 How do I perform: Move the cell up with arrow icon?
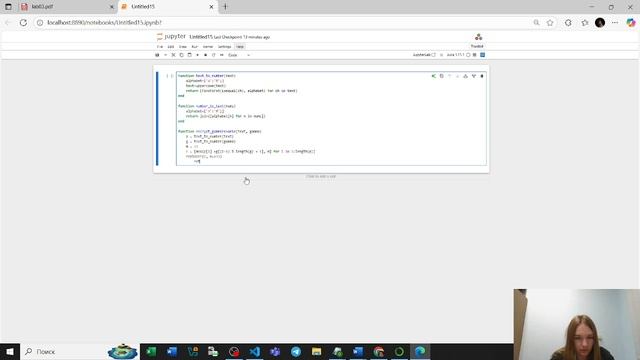449,76
